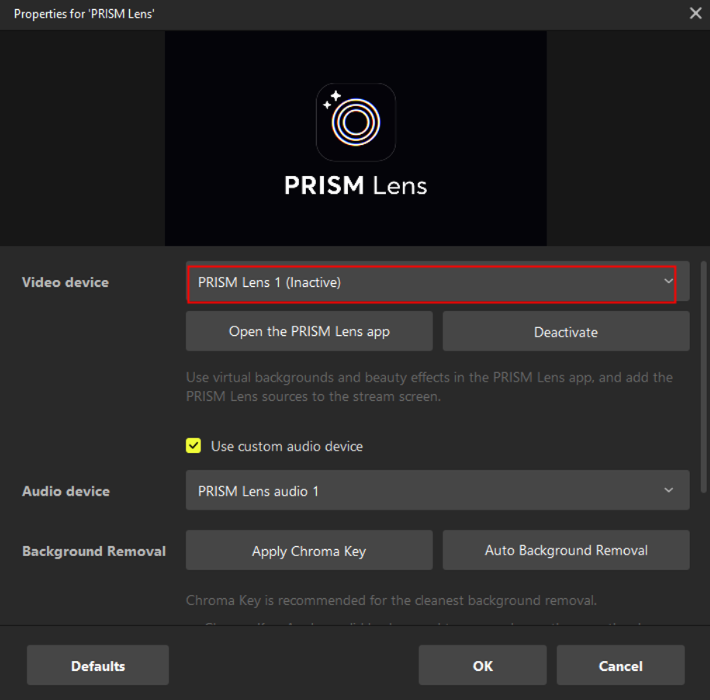710x700 pixels.
Task: Select Auto Background Removal
Action: [x=565, y=550]
